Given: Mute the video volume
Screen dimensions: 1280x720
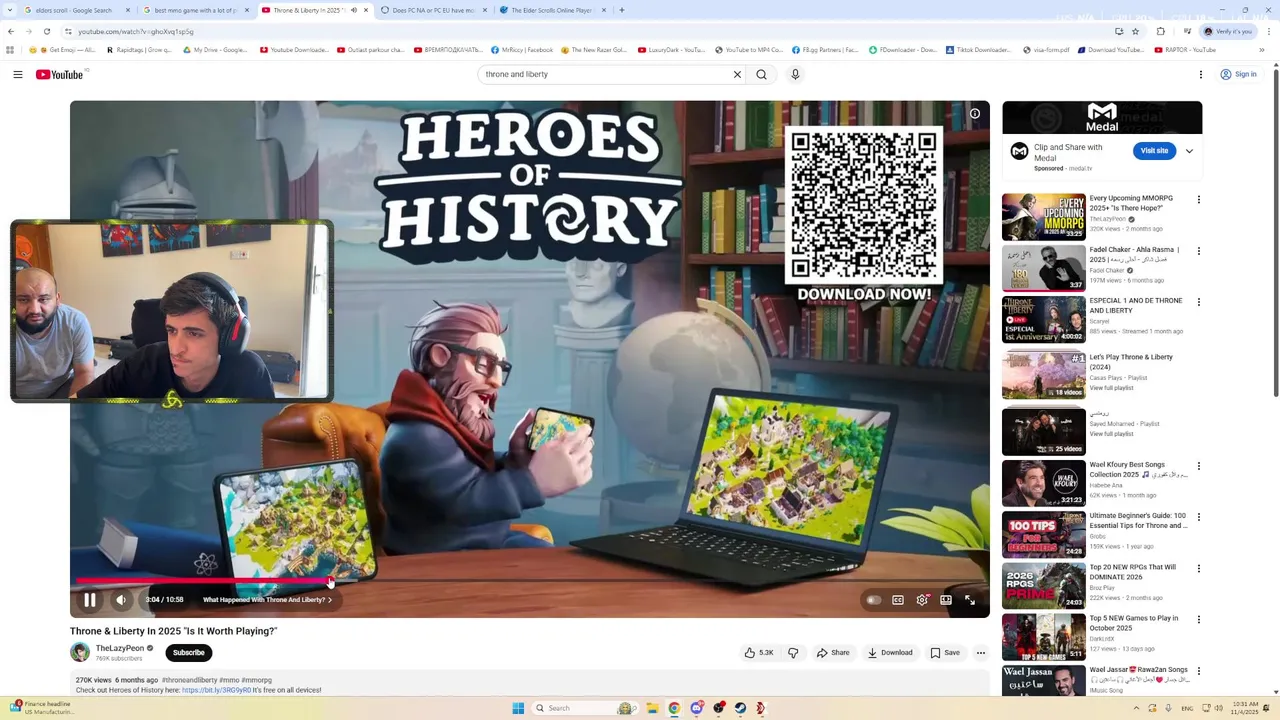Looking at the screenshot, I should coord(121,600).
